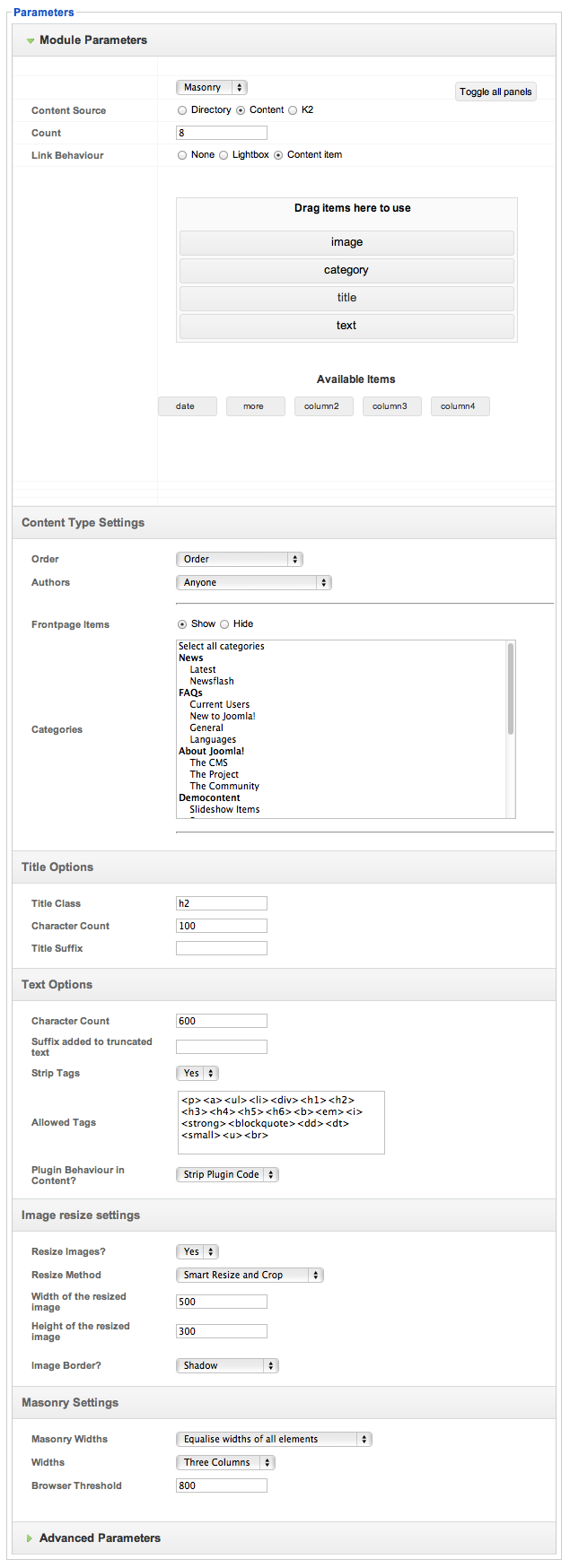
Task: Open the Masonry Widths dropdown
Action: pyautogui.click(x=274, y=1439)
